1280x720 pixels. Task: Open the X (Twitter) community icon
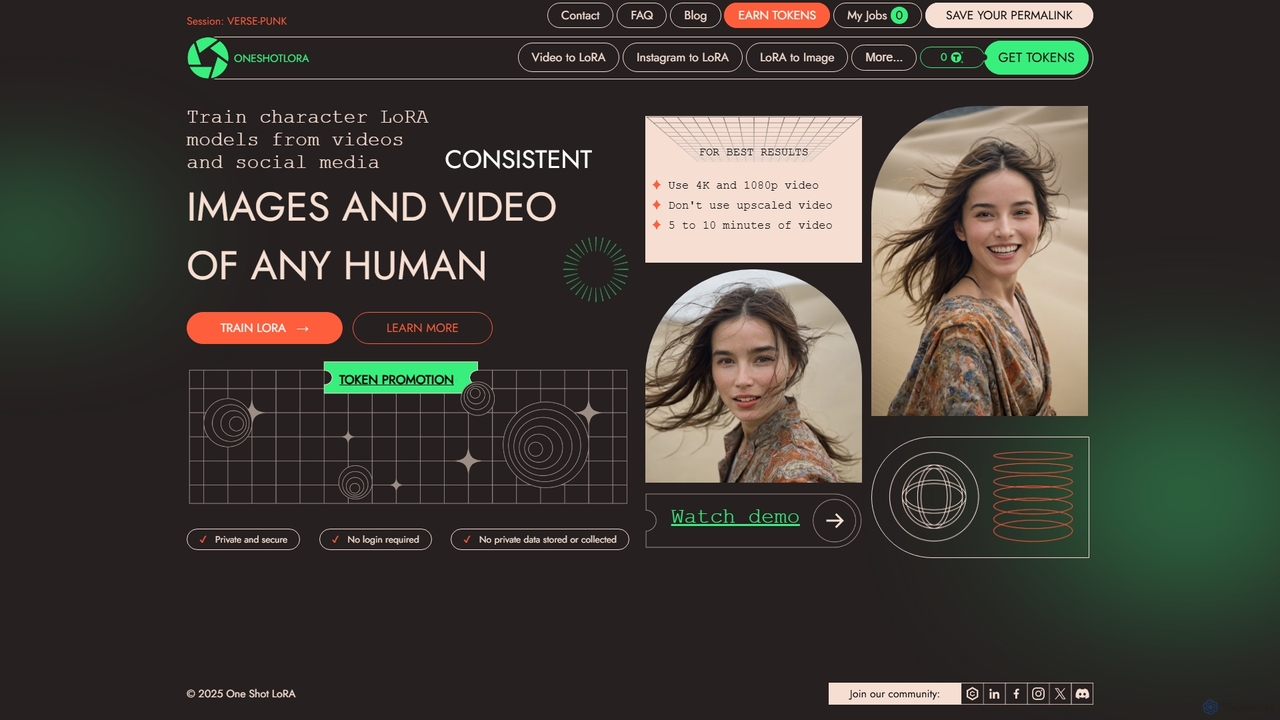[x=1060, y=694]
